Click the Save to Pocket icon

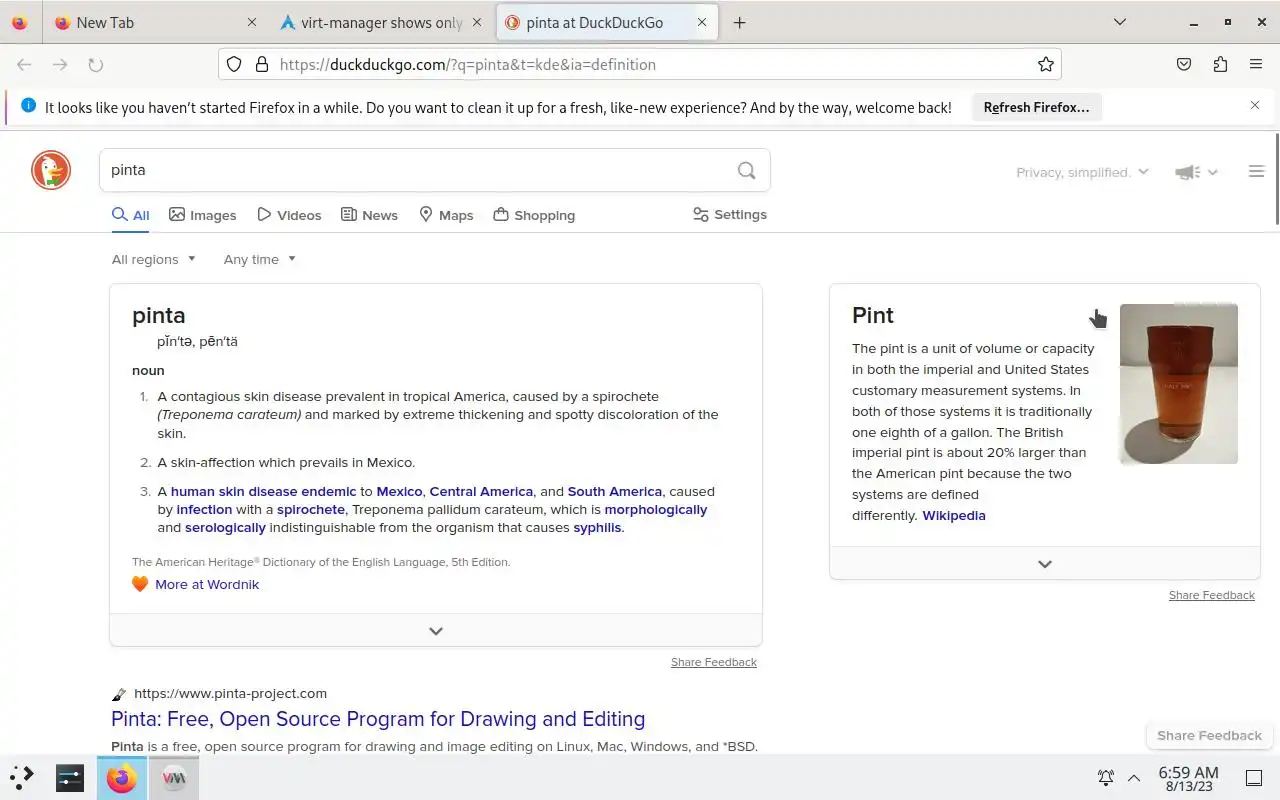tap(1184, 64)
